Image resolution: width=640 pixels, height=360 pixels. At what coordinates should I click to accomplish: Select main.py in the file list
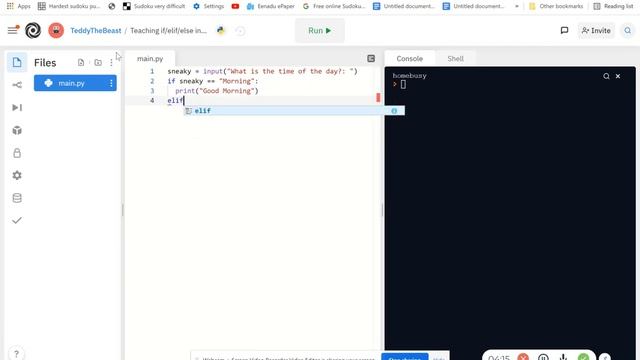(x=71, y=83)
